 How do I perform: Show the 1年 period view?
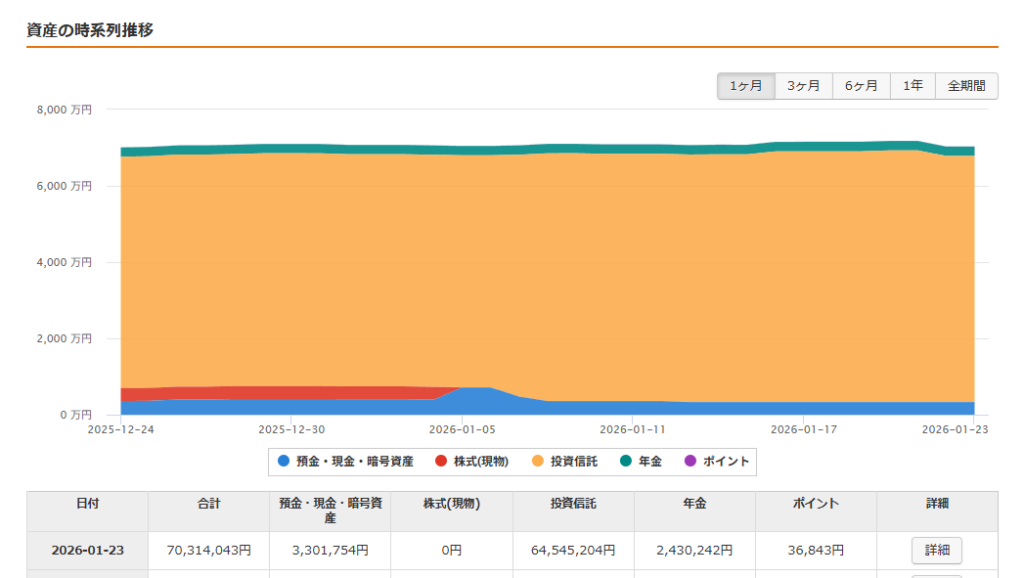912,86
